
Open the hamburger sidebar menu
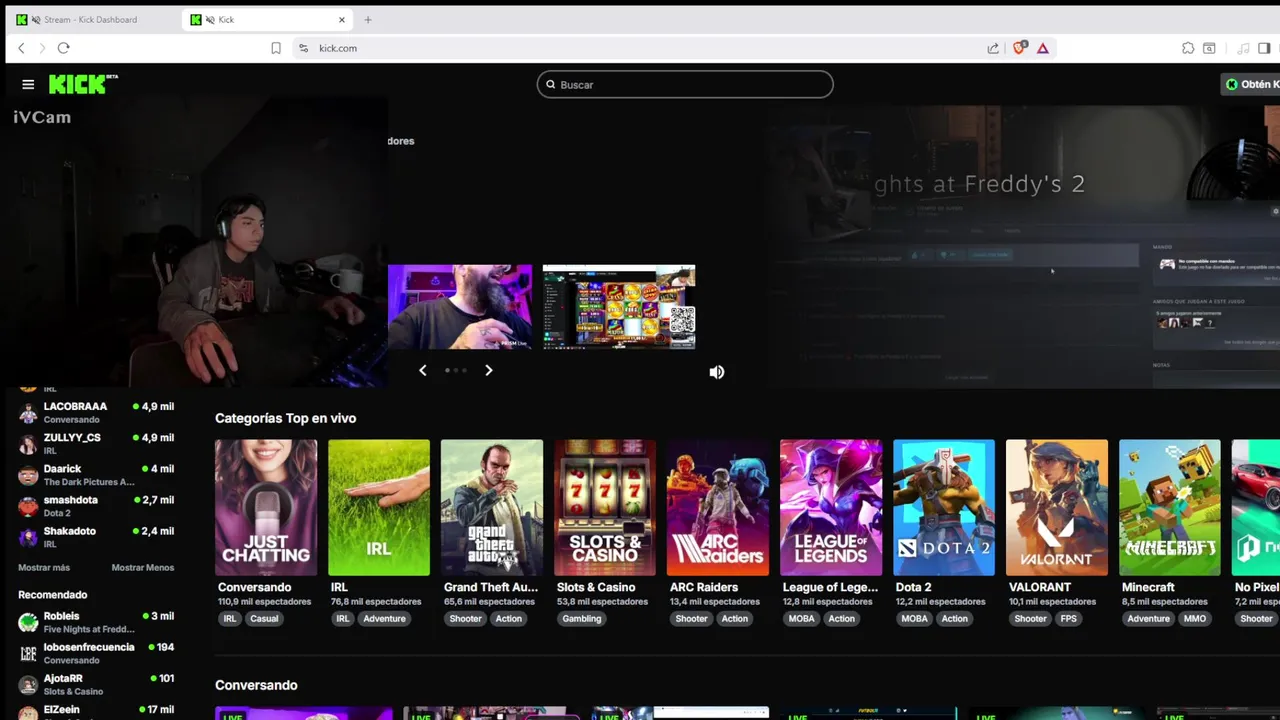pyautogui.click(x=28, y=85)
